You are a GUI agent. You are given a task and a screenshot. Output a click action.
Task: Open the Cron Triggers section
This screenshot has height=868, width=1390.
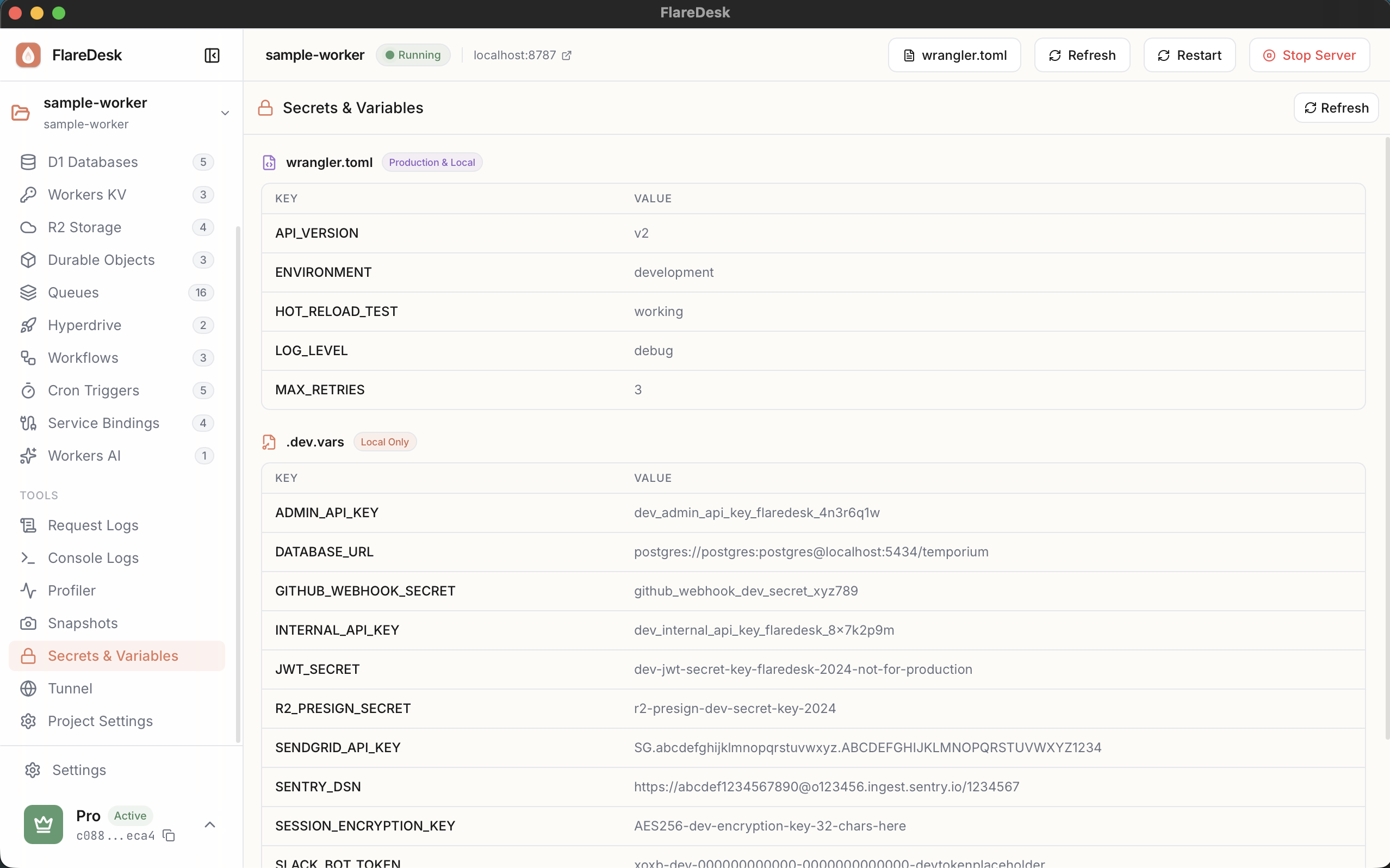pos(93,390)
